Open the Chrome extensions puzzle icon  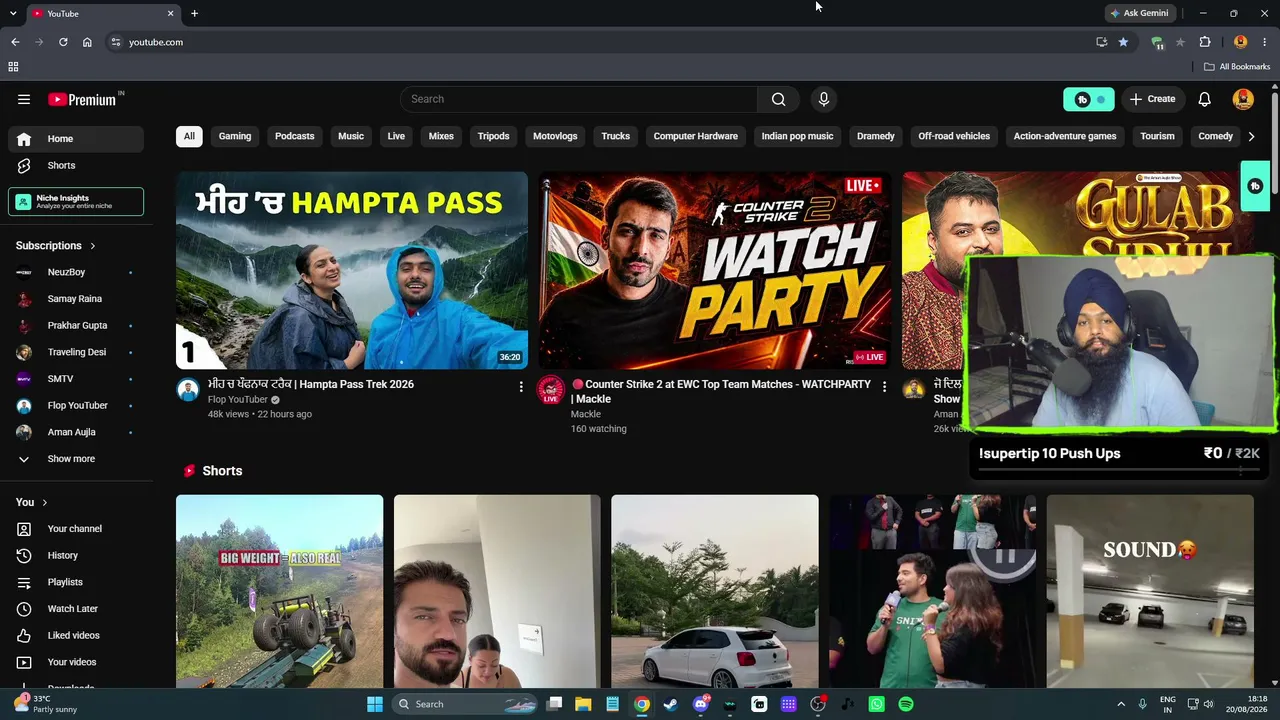pyautogui.click(x=1205, y=42)
